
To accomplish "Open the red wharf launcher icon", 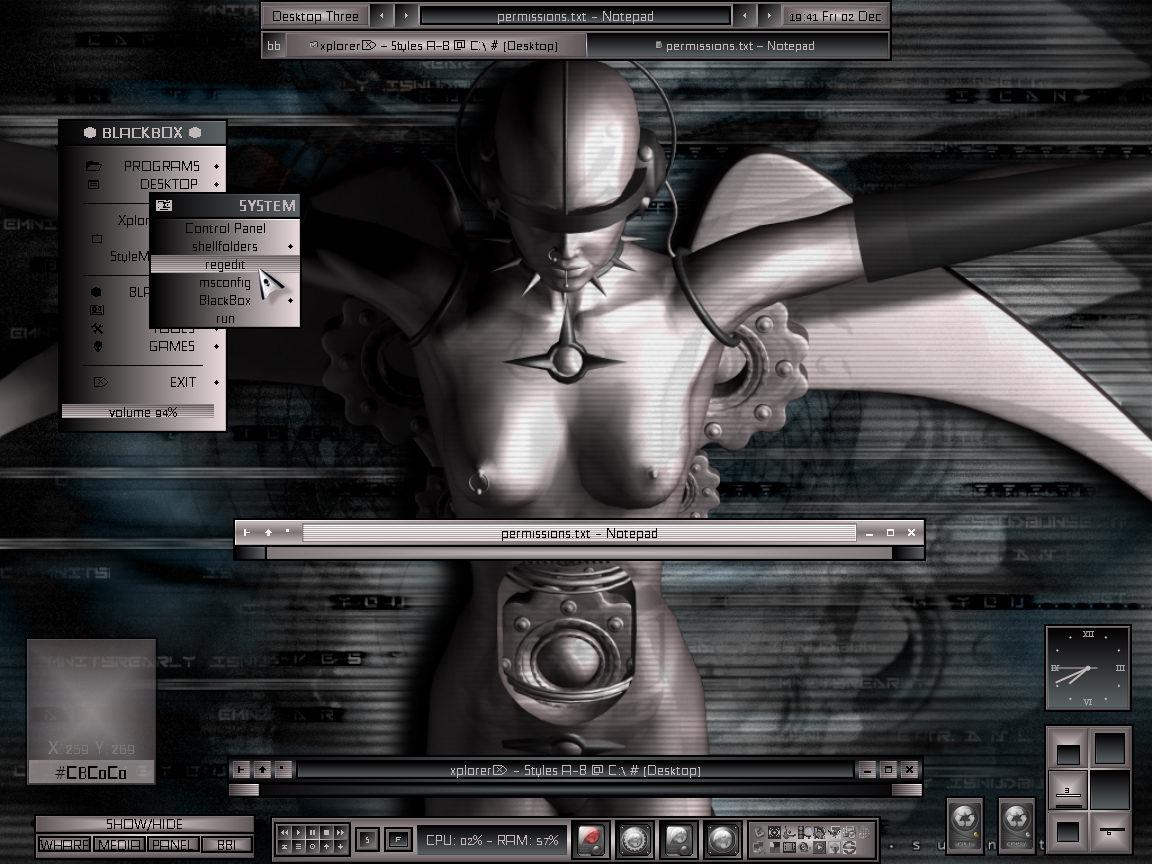I will pos(591,839).
